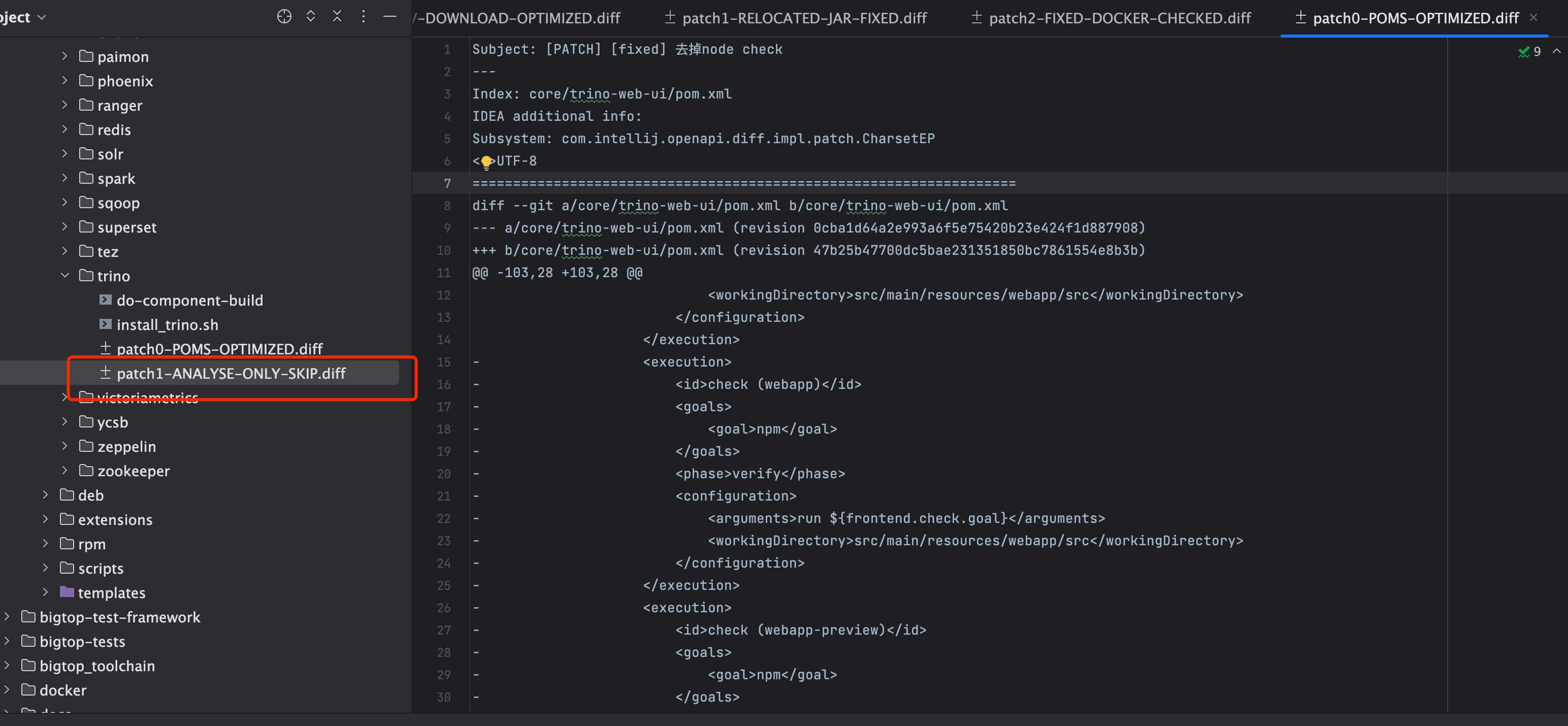Switch to the DOWNLOAD-OPTIMIZED.diff tab
1568x726 pixels.
click(x=517, y=18)
